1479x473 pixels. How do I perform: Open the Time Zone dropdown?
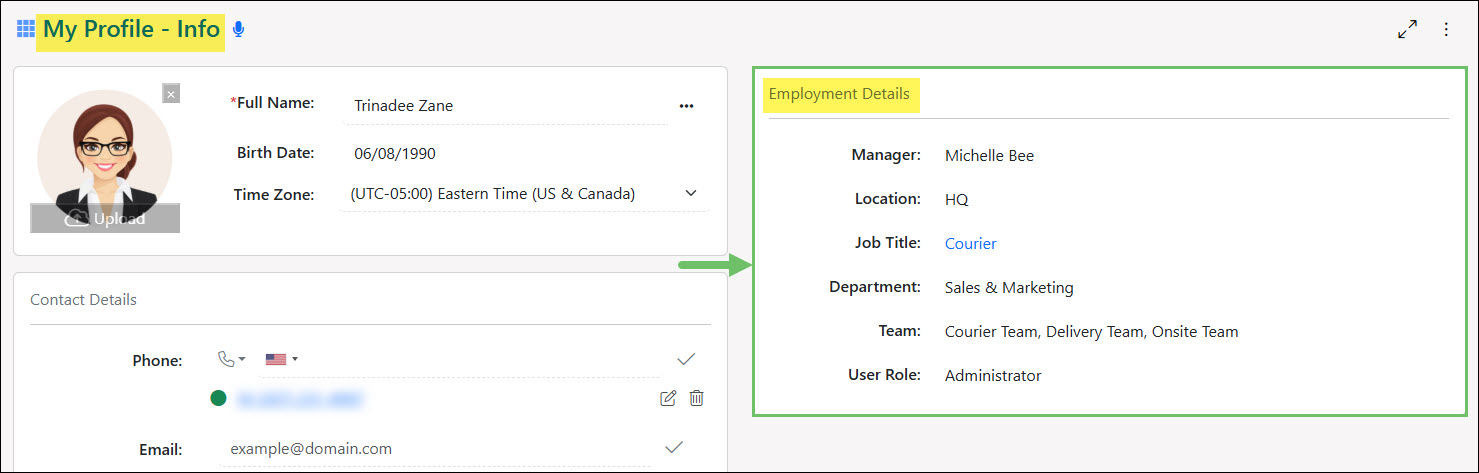(525, 194)
